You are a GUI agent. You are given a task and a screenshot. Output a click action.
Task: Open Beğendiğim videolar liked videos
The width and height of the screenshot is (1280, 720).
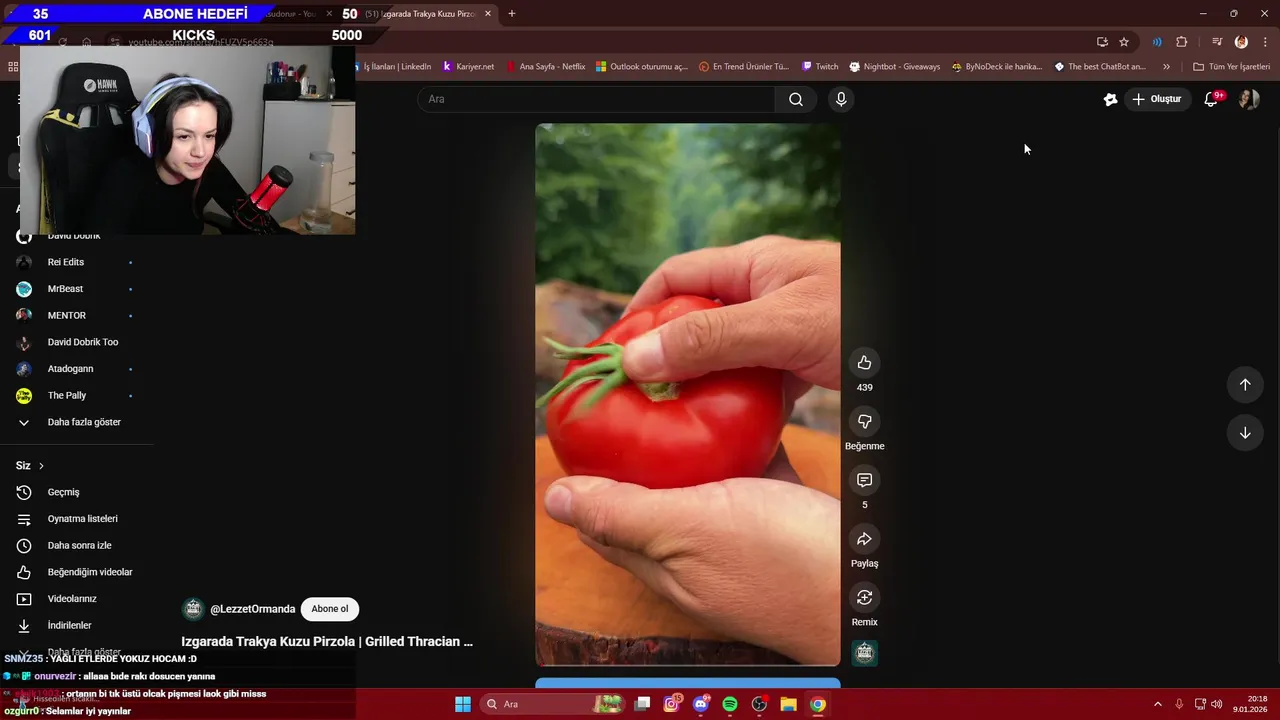tap(90, 572)
